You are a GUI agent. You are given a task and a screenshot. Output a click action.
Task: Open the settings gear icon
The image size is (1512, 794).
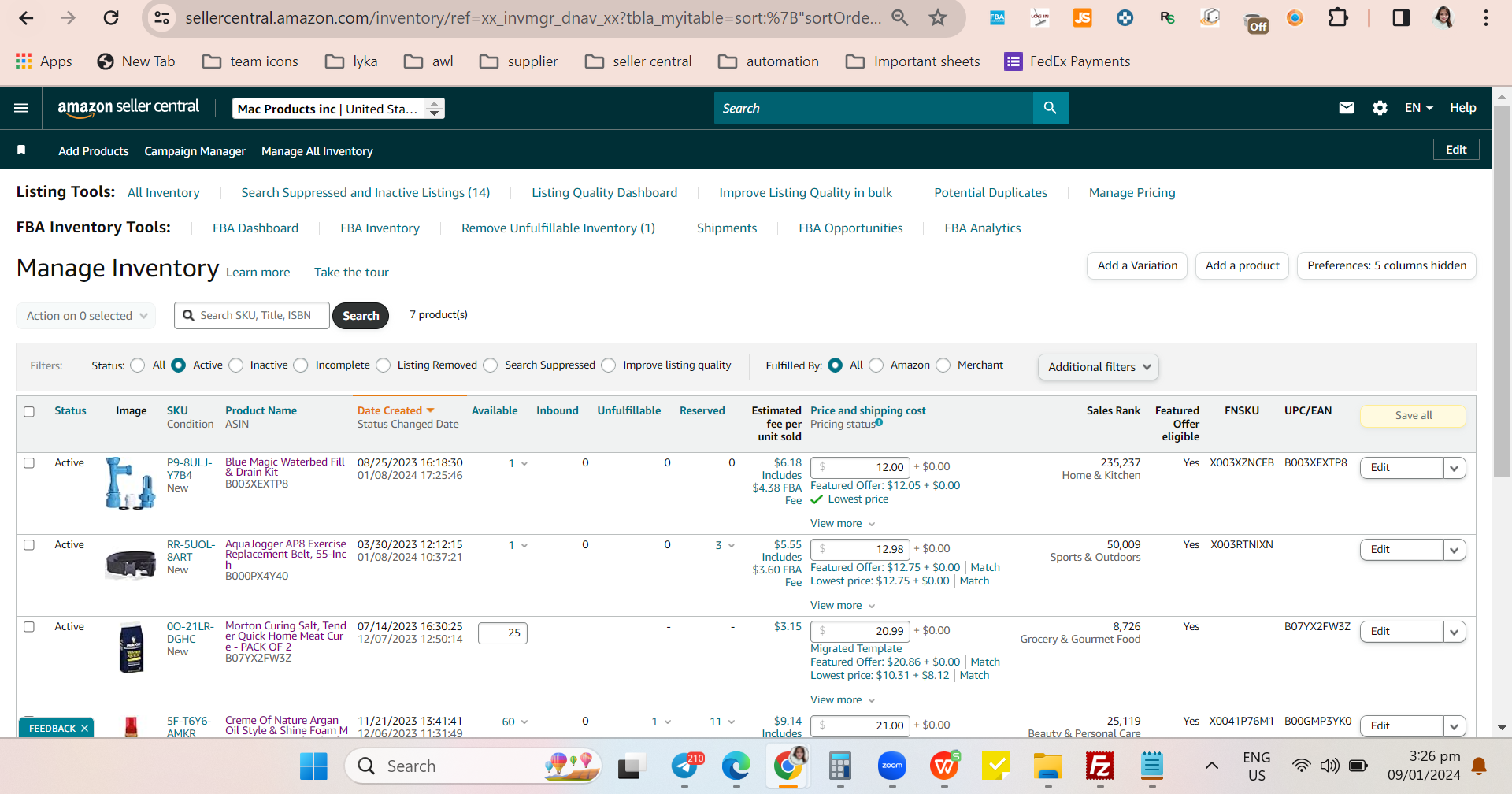click(x=1380, y=108)
